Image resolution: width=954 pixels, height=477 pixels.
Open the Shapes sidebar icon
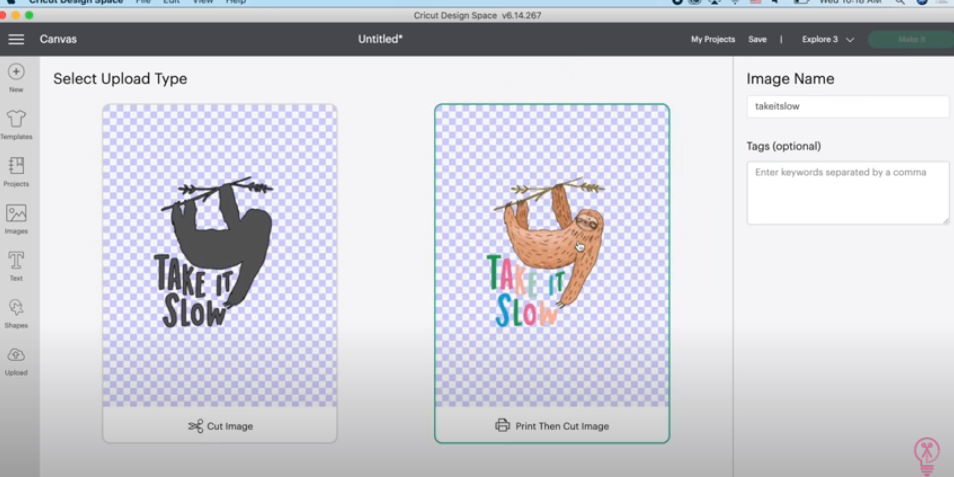click(16, 307)
